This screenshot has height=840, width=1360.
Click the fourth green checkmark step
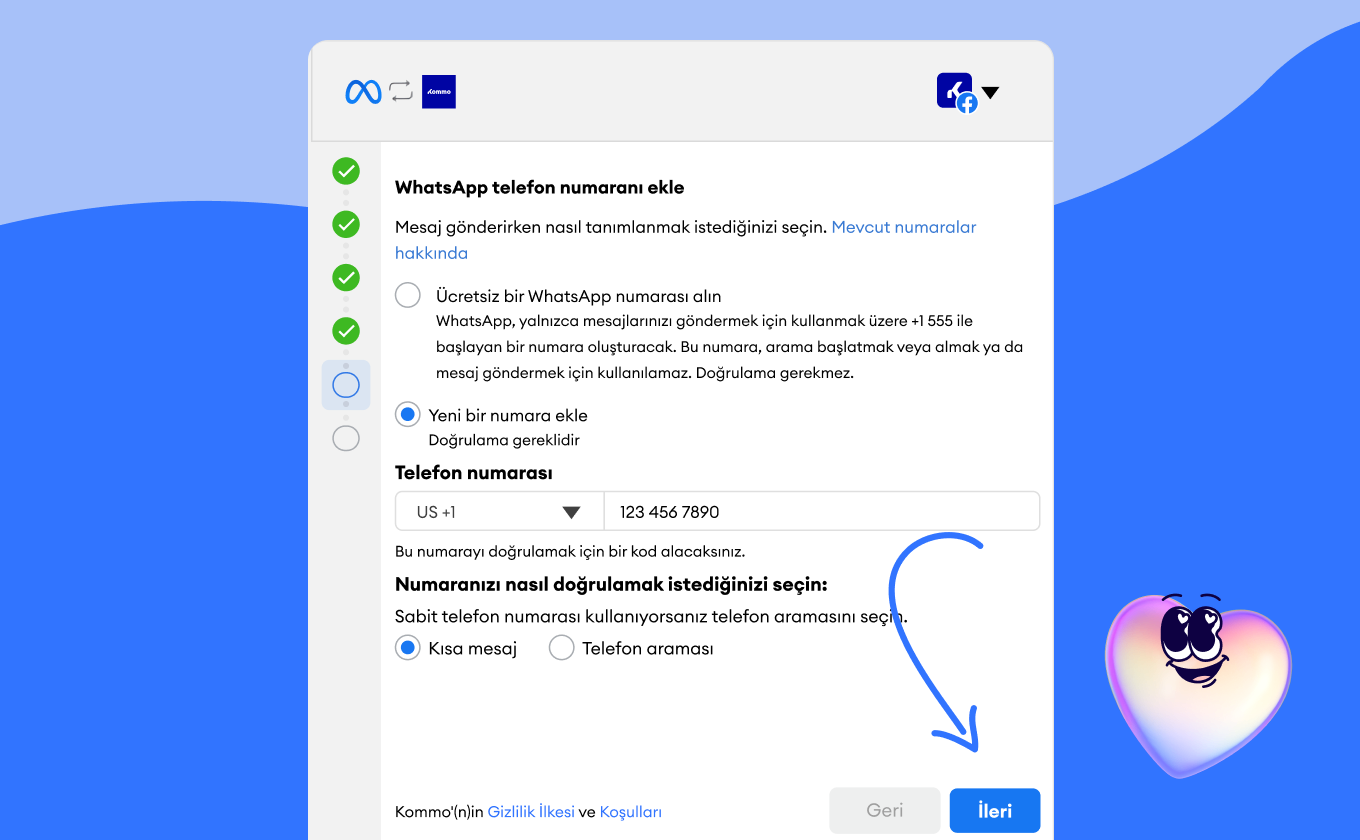(346, 330)
